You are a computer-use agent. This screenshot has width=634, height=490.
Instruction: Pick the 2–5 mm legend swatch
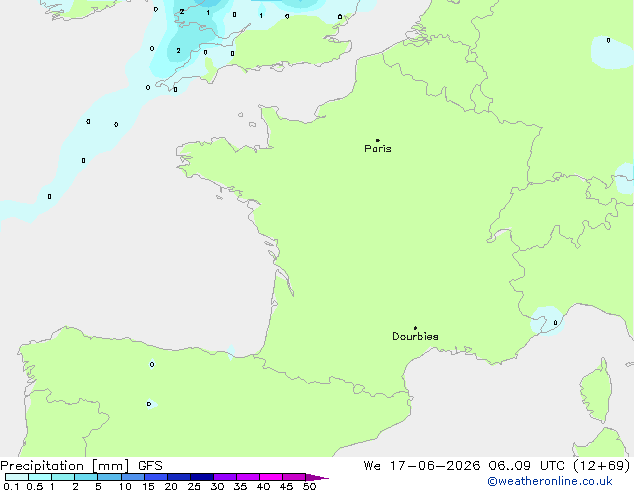pos(86,477)
